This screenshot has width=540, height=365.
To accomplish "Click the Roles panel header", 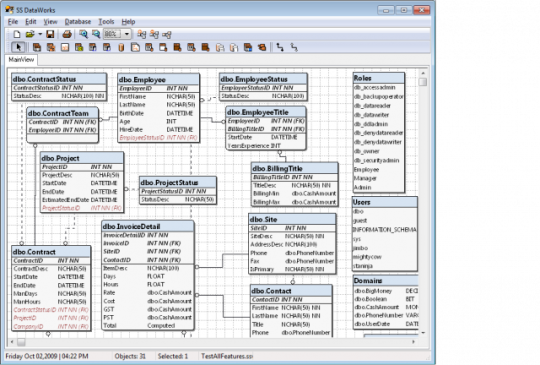I will click(378, 78).
